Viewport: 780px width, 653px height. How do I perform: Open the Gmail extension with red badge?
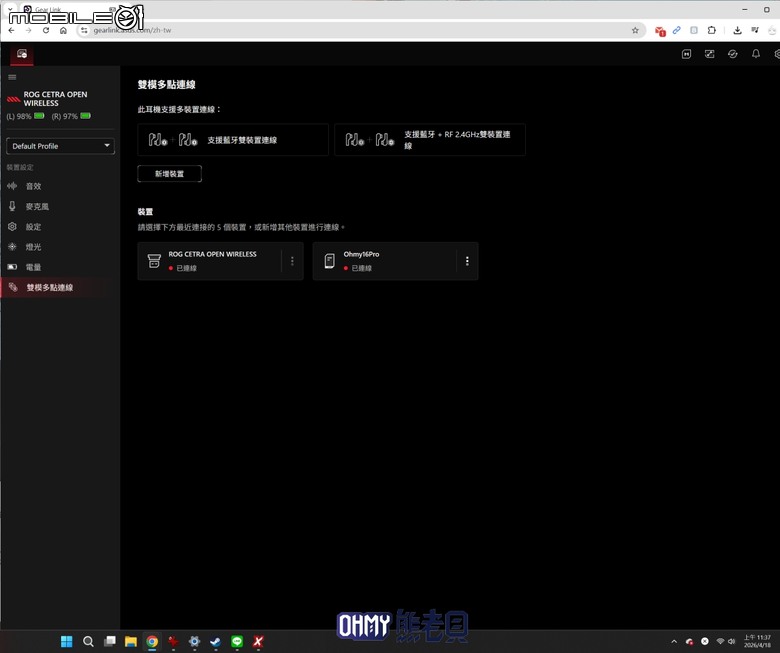point(660,31)
